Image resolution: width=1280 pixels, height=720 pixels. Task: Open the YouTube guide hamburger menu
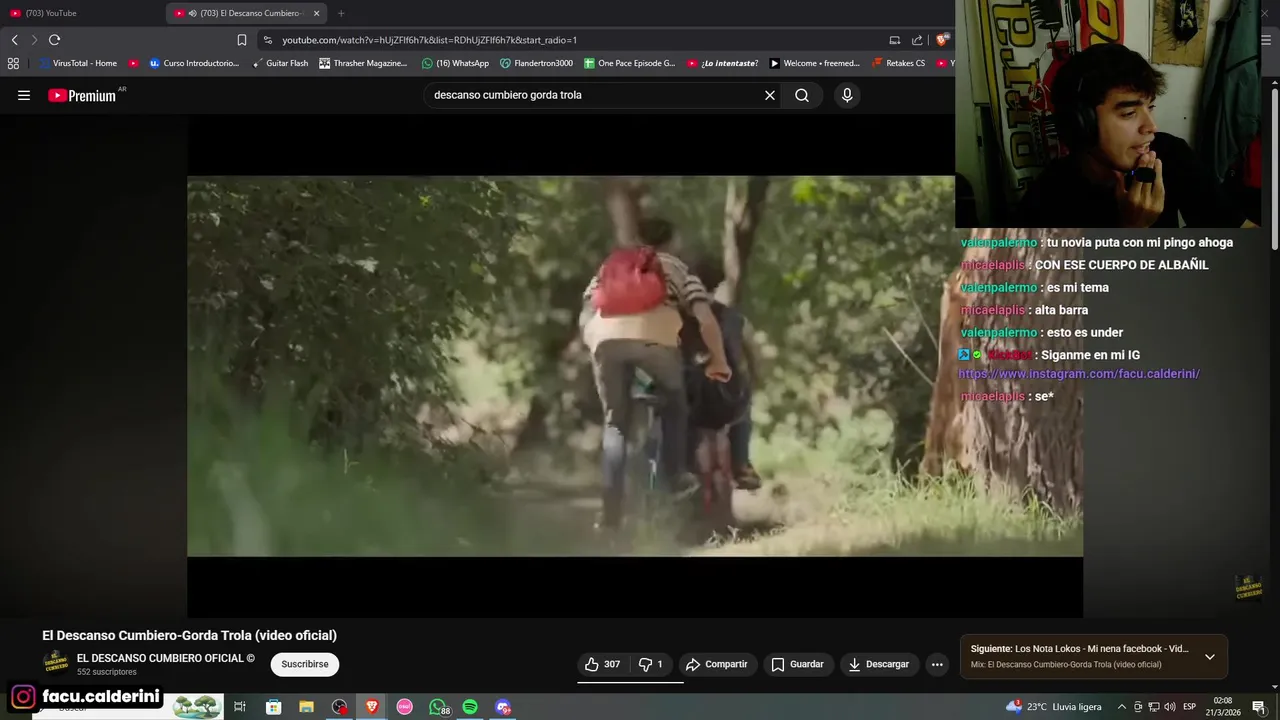[x=24, y=95]
